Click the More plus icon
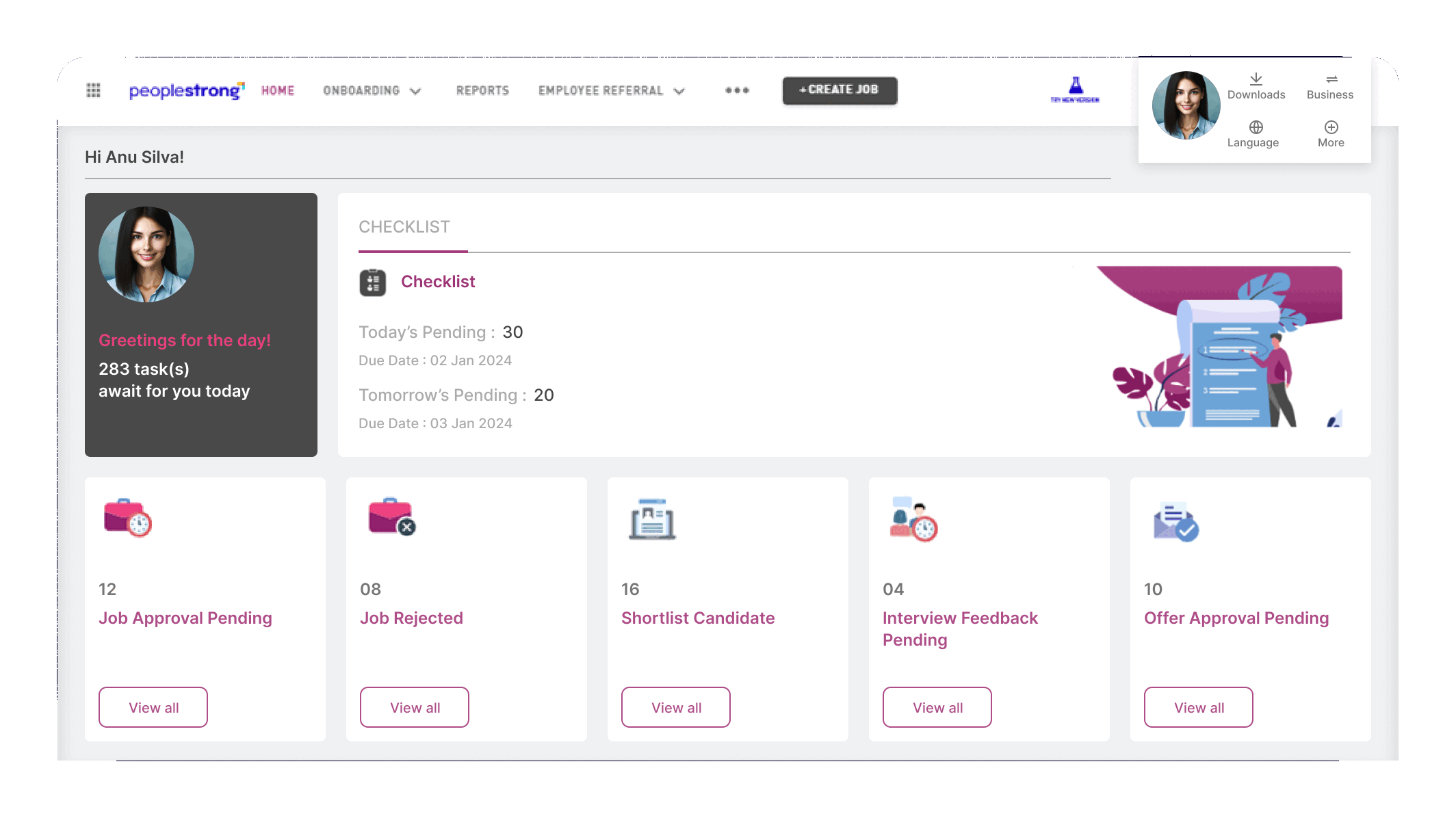Viewport: 1456px width, 818px height. click(1331, 127)
